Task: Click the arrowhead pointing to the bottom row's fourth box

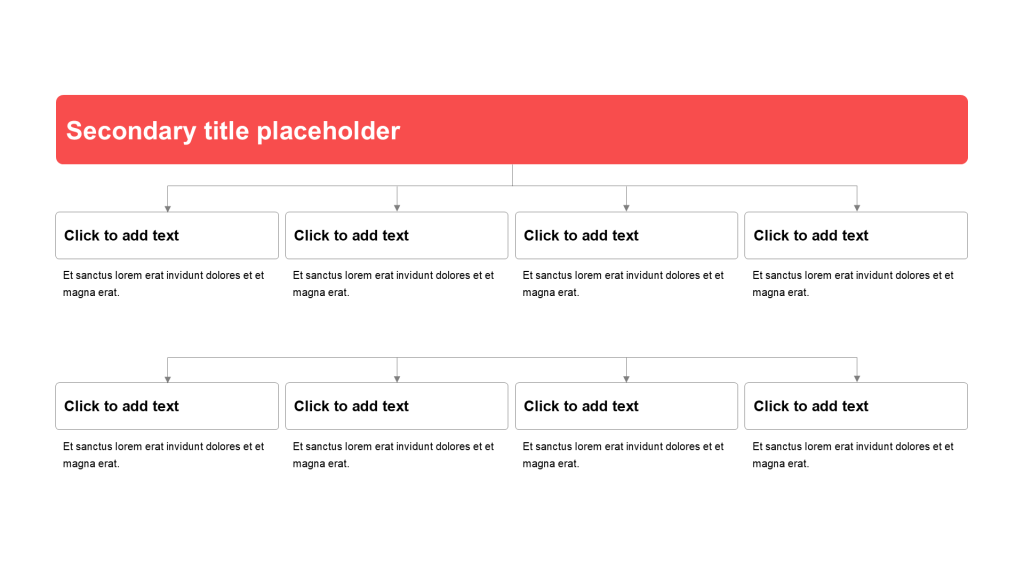Action: point(857,378)
